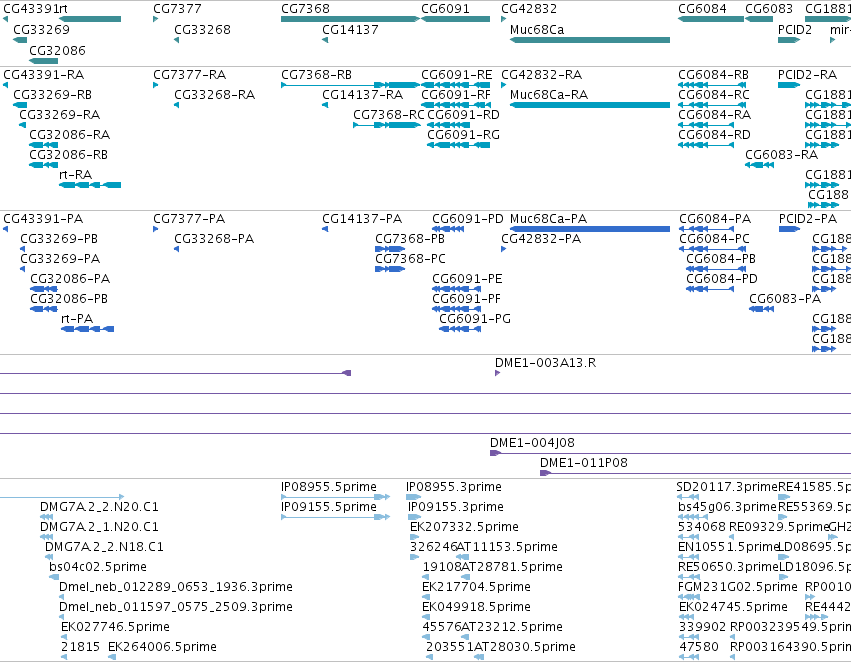
Task: Select the CG6091-RE transcript
Action: pos(455,85)
